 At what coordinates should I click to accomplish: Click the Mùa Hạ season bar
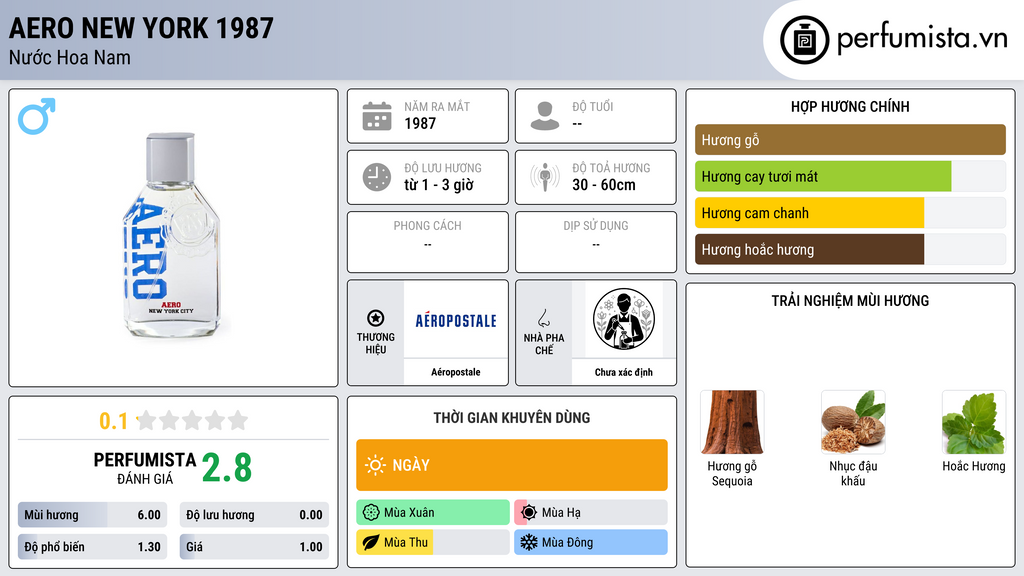[591, 513]
